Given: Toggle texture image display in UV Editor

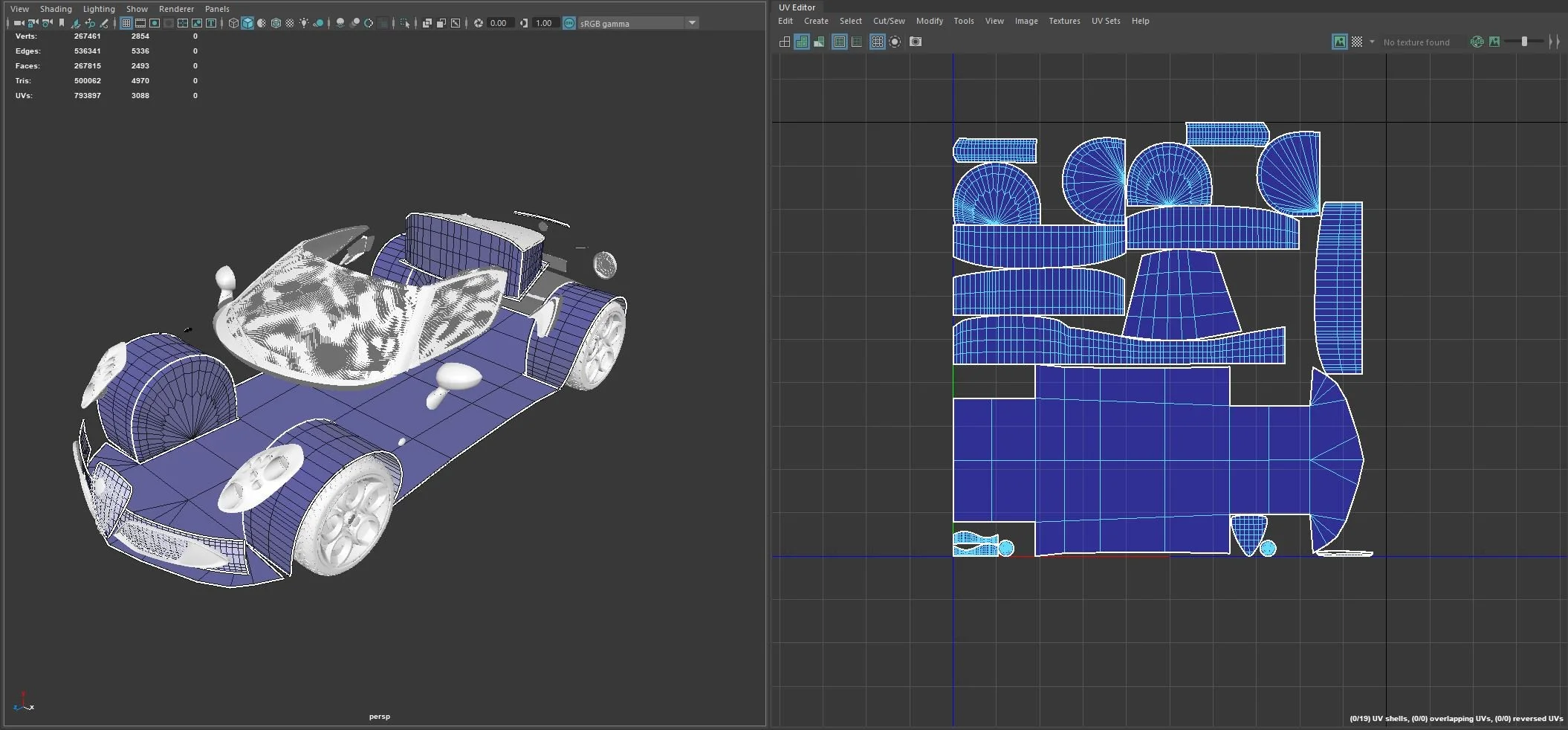Looking at the screenshot, I should [1339, 42].
